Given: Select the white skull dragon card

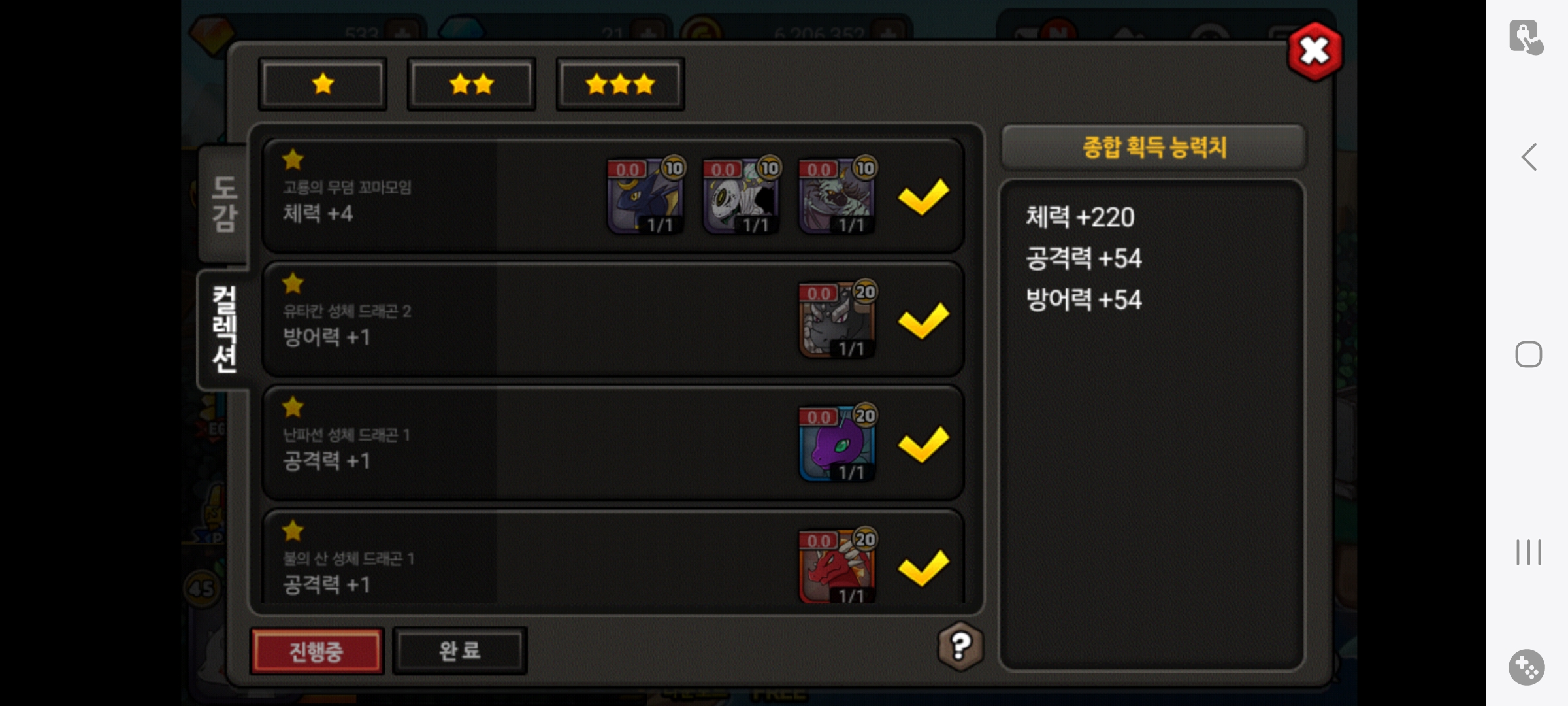Looking at the screenshot, I should [741, 195].
